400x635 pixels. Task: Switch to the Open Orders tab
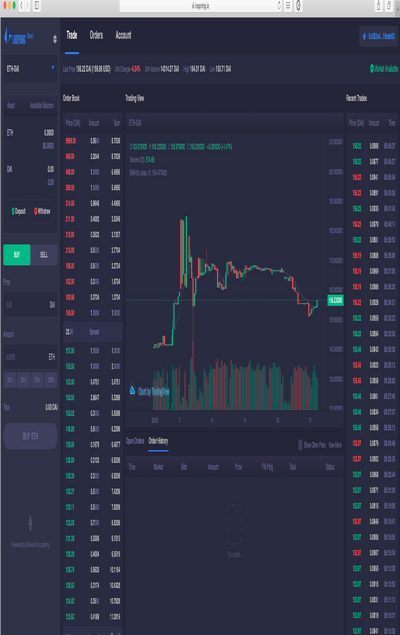point(135,441)
